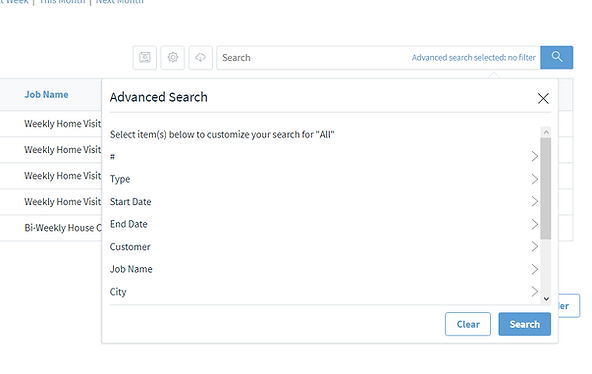Click the filter list scrollbar down arrow
592x374 pixels.
point(546,299)
